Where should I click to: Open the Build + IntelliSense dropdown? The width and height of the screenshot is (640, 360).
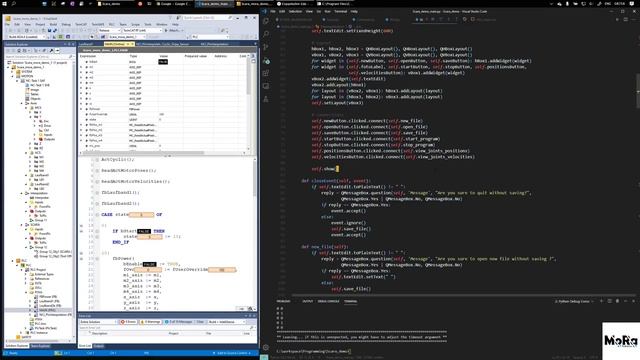[227, 322]
